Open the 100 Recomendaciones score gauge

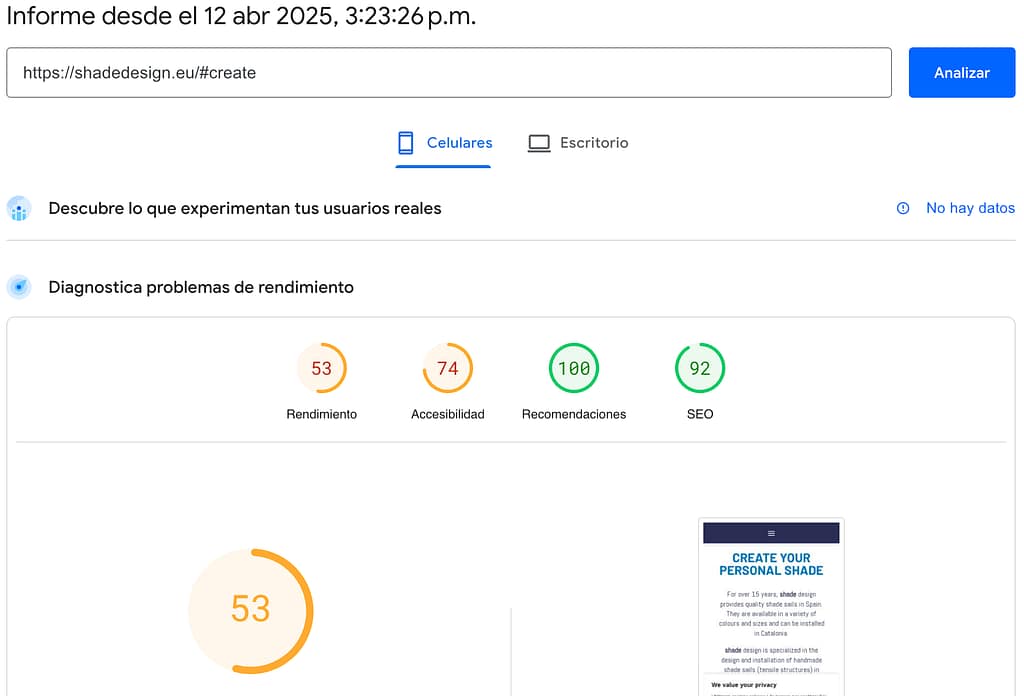point(574,368)
